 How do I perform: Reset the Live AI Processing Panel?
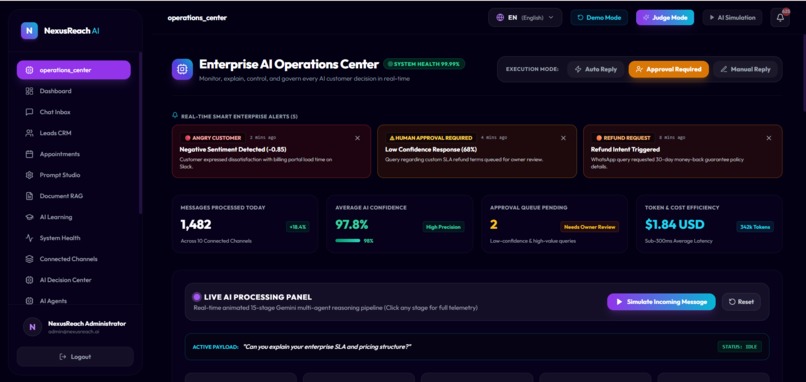tap(741, 302)
